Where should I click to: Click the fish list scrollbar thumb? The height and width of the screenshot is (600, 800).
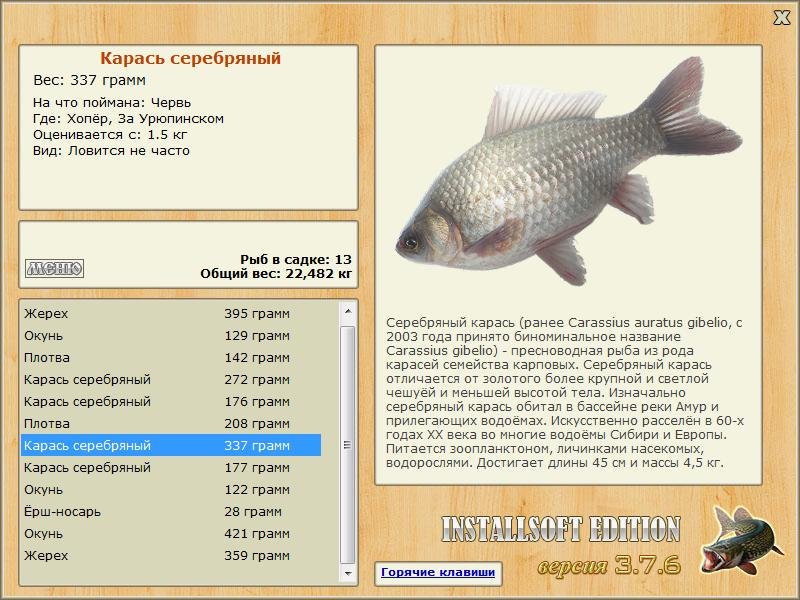[x=348, y=445]
